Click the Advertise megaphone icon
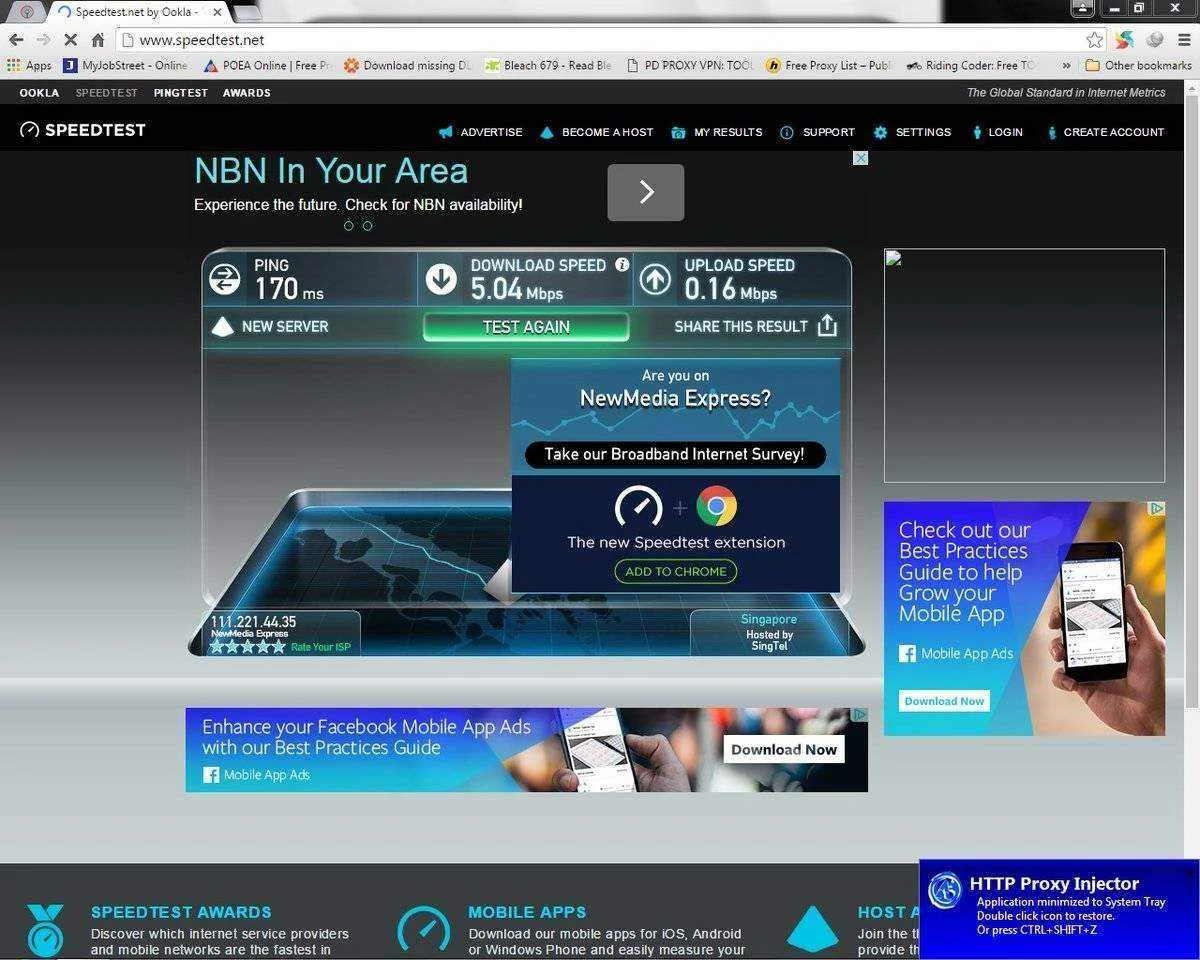1200x960 pixels. [x=446, y=132]
